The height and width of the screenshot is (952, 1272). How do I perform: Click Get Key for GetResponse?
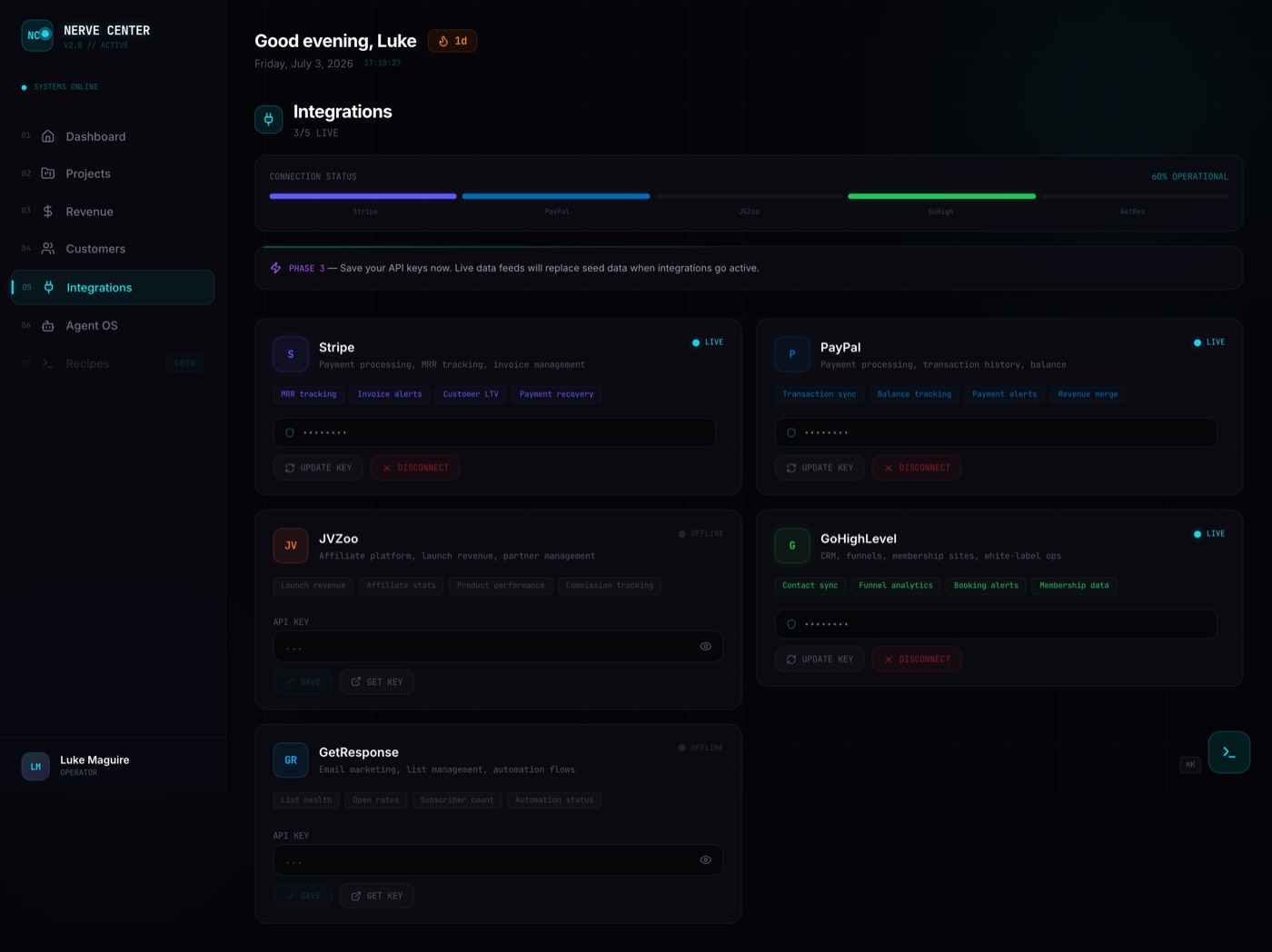[x=377, y=896]
